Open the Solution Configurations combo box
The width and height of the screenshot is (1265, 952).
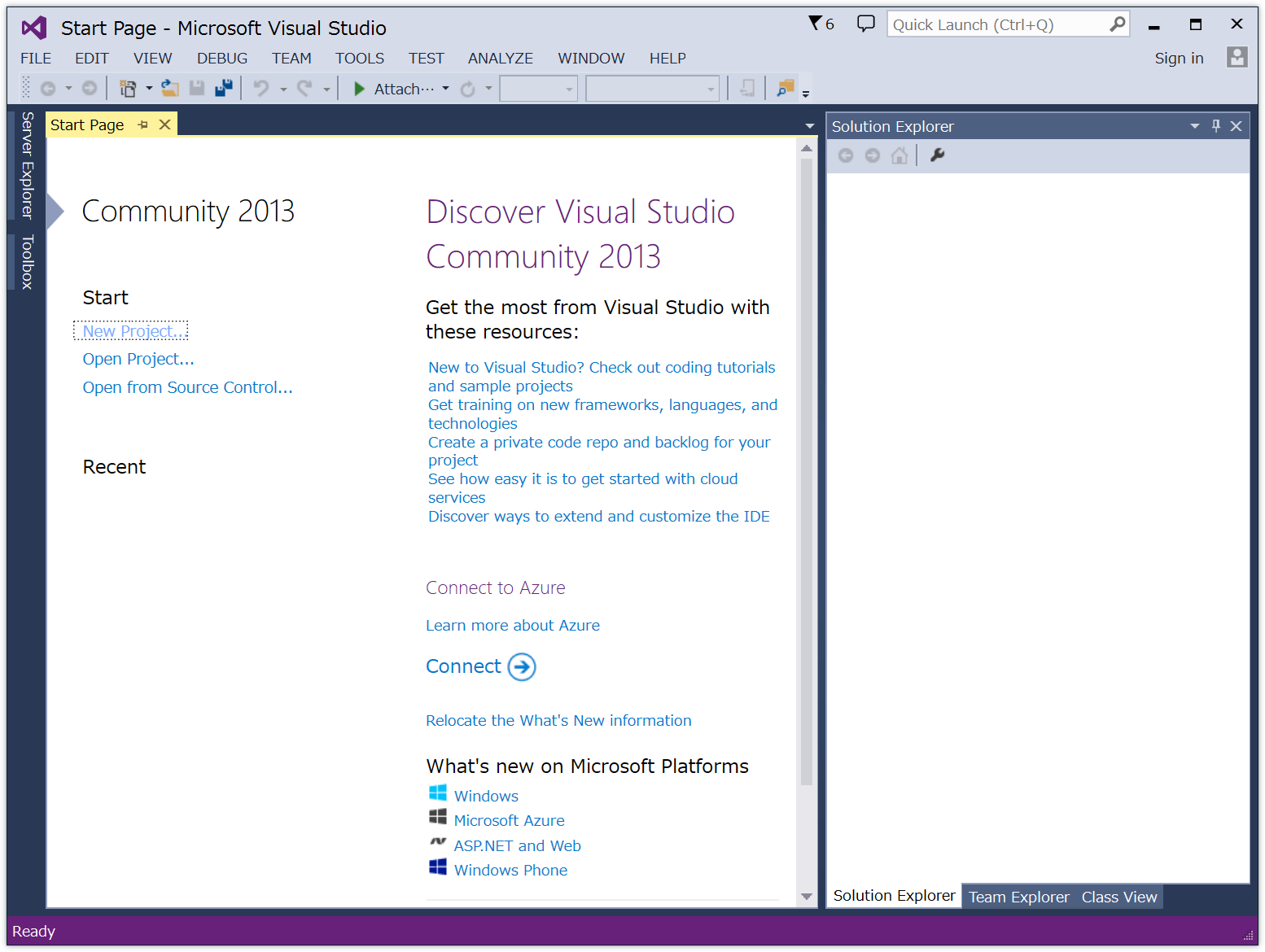tap(538, 88)
